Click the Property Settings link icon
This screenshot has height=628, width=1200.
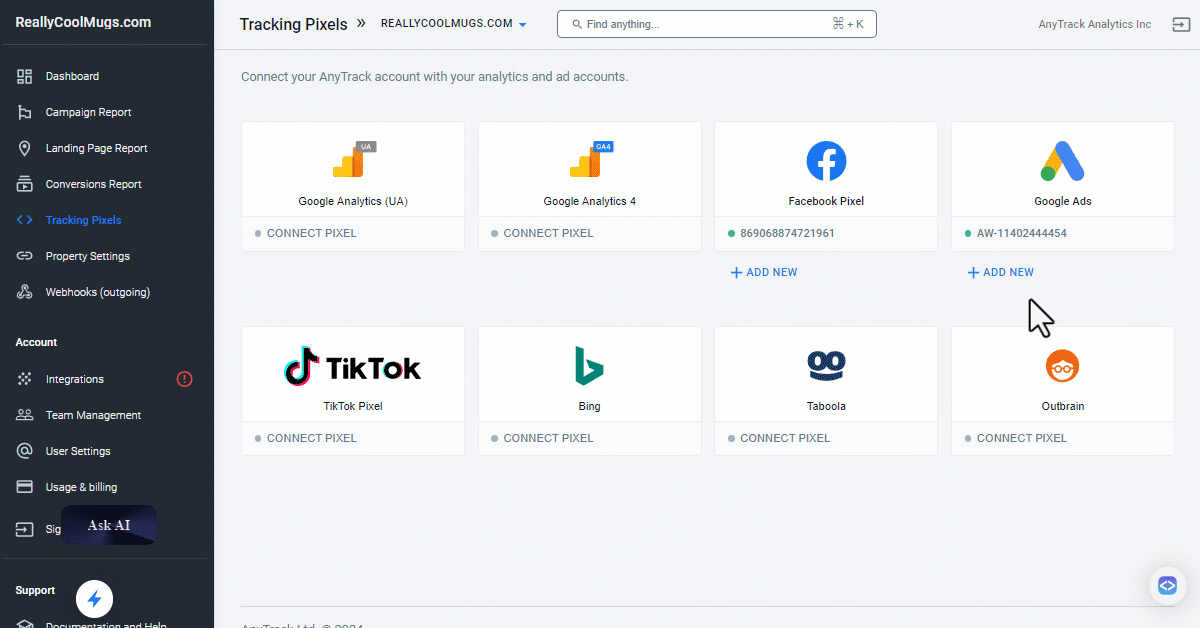(25, 256)
